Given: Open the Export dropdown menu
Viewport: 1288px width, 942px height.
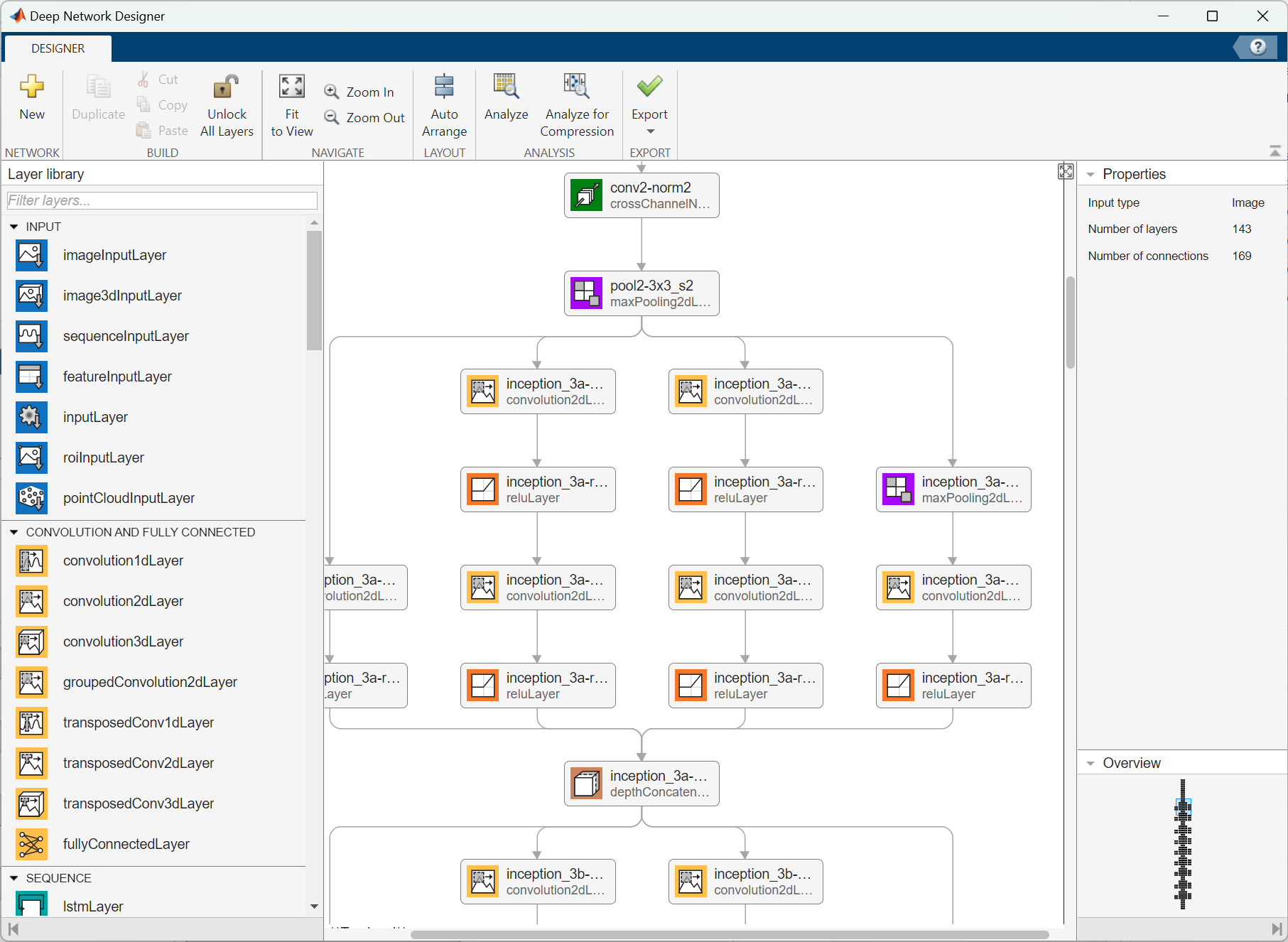Looking at the screenshot, I should 650,131.
